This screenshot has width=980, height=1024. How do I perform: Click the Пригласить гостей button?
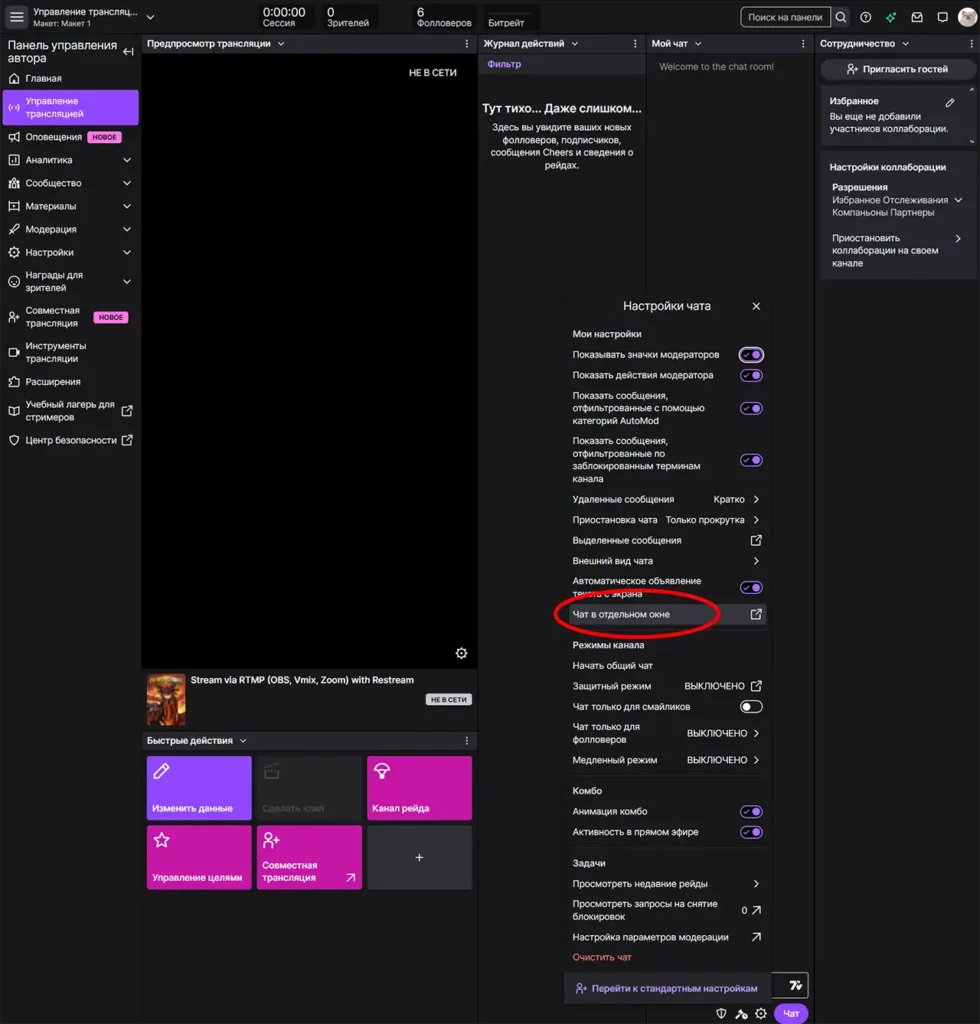pos(897,69)
